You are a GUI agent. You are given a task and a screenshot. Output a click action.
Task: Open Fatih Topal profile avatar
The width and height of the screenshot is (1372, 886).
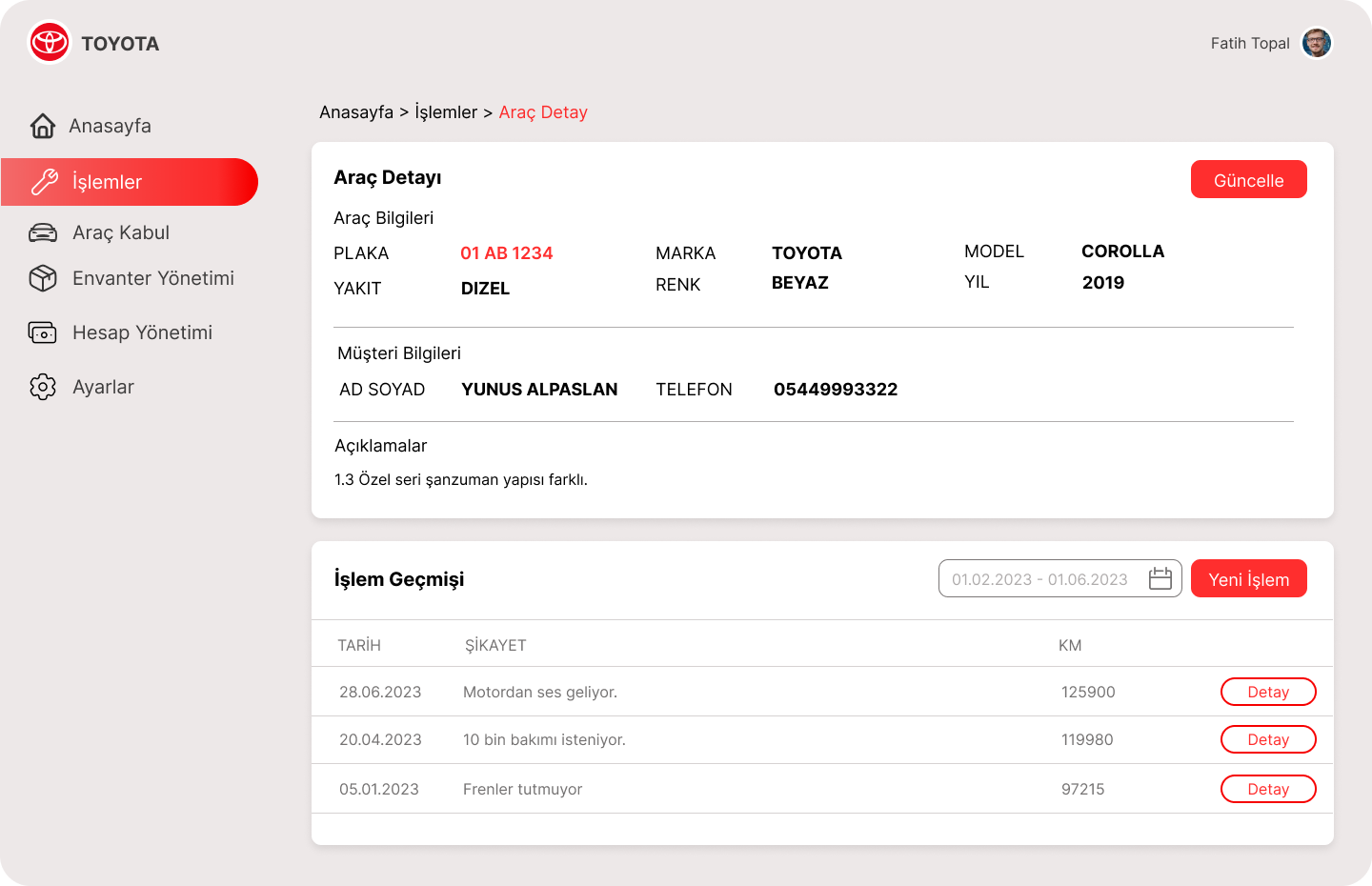click(x=1316, y=43)
